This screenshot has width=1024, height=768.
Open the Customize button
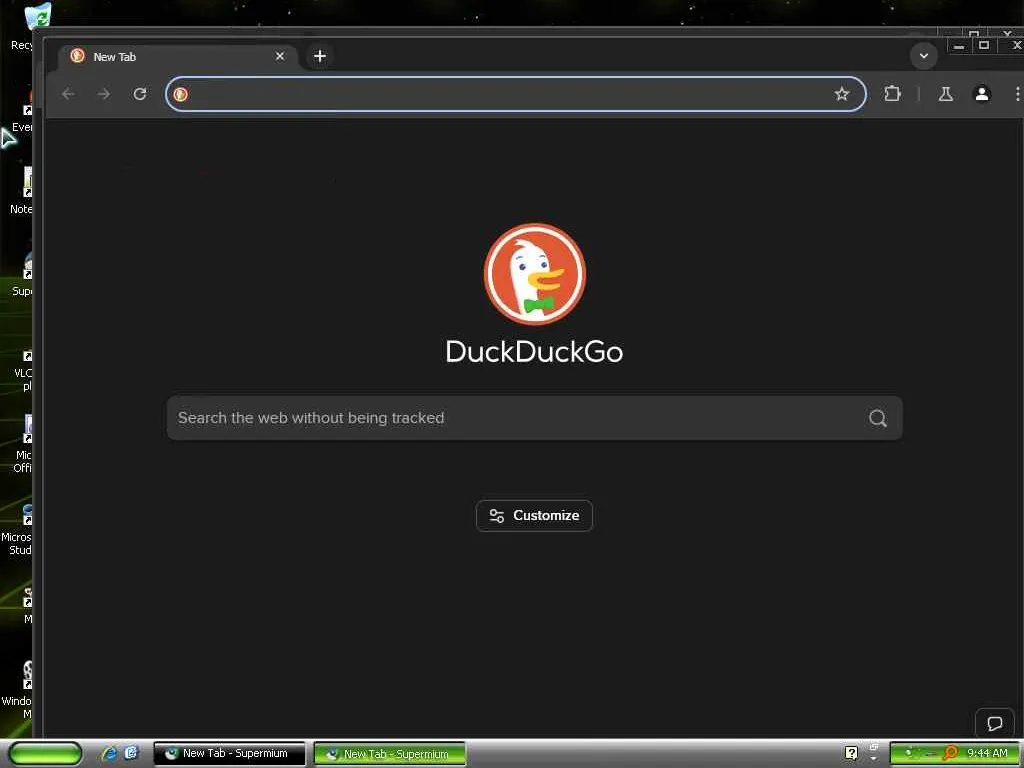534,516
